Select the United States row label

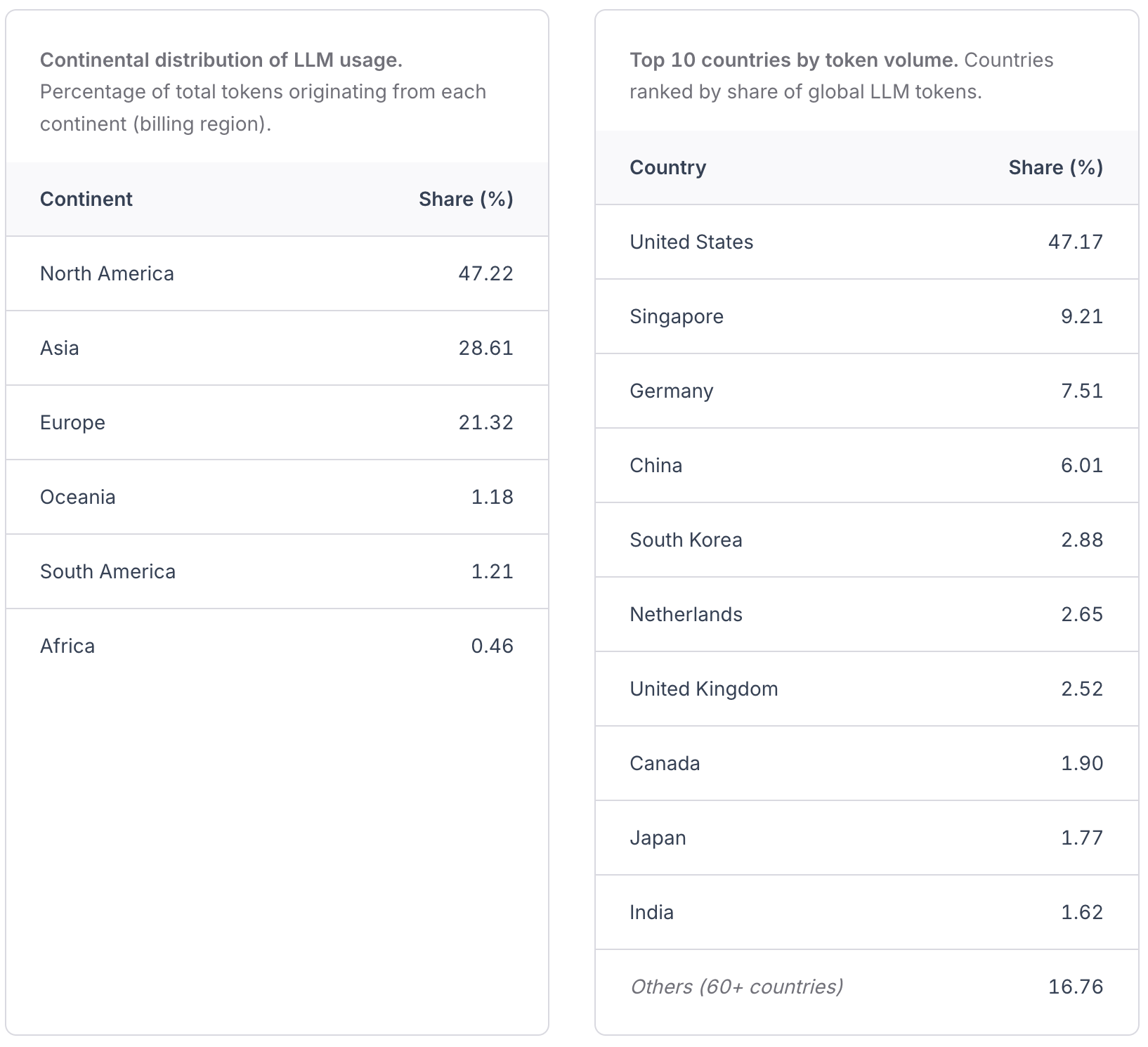tap(691, 242)
